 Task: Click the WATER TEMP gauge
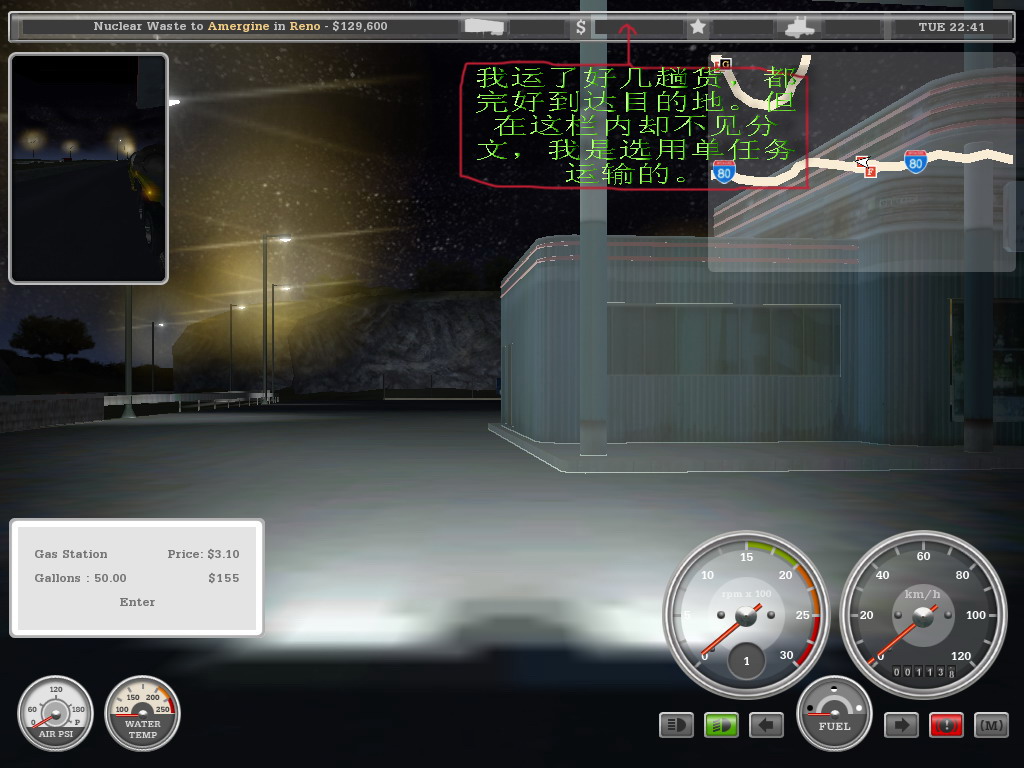[x=142, y=713]
